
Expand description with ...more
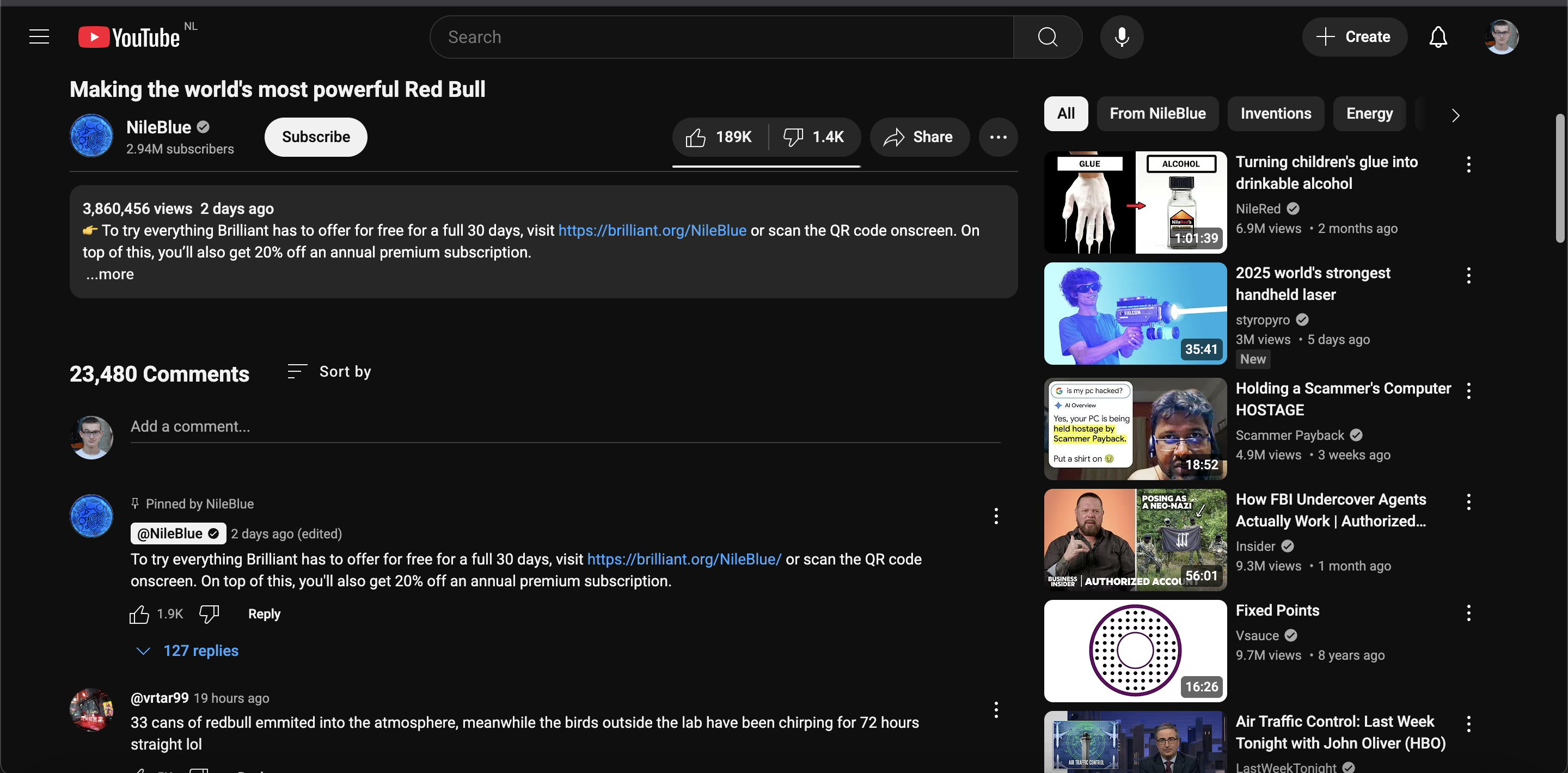coord(109,274)
